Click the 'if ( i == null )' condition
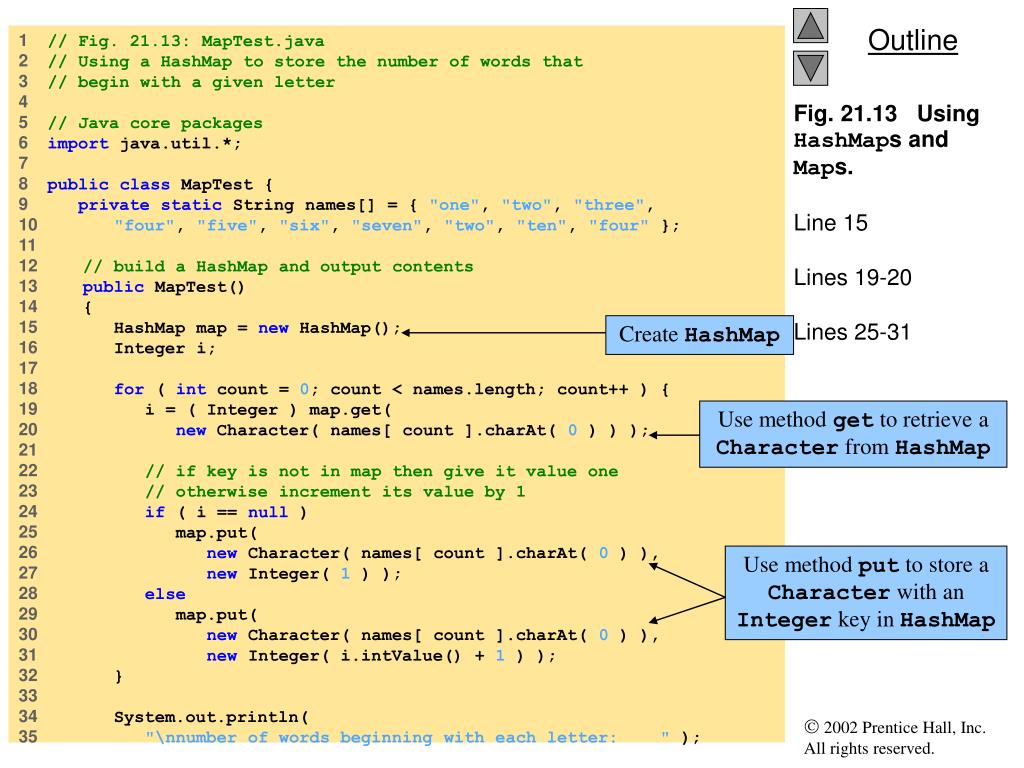The image size is (1024, 768). coord(225,512)
